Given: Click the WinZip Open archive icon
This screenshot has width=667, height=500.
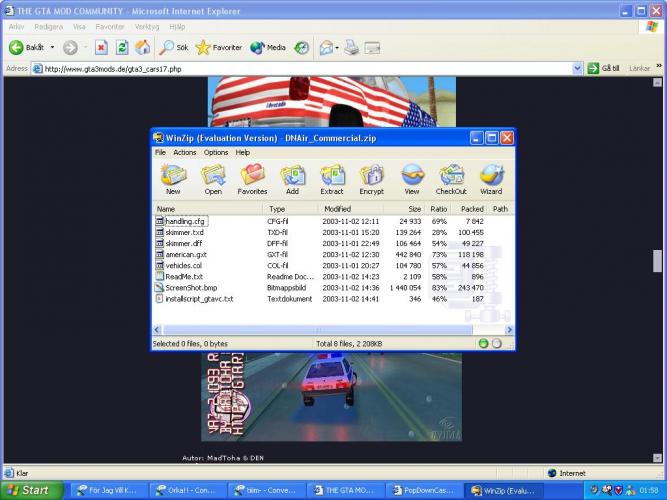Looking at the screenshot, I should click(213, 178).
